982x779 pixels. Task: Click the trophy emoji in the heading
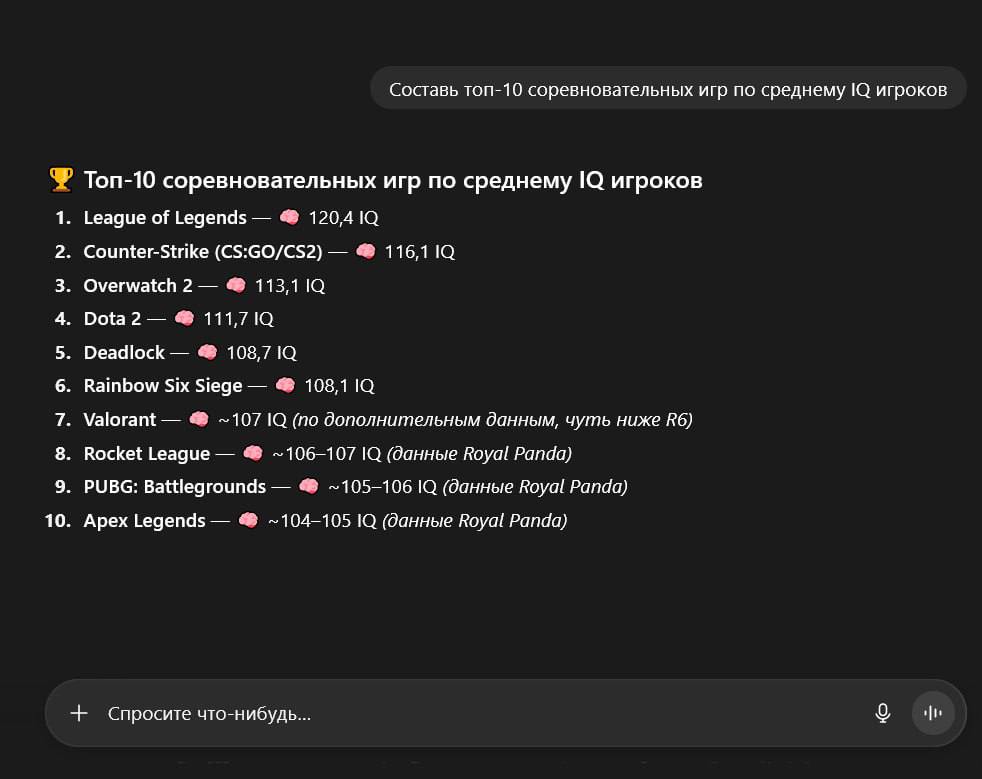(x=61, y=180)
